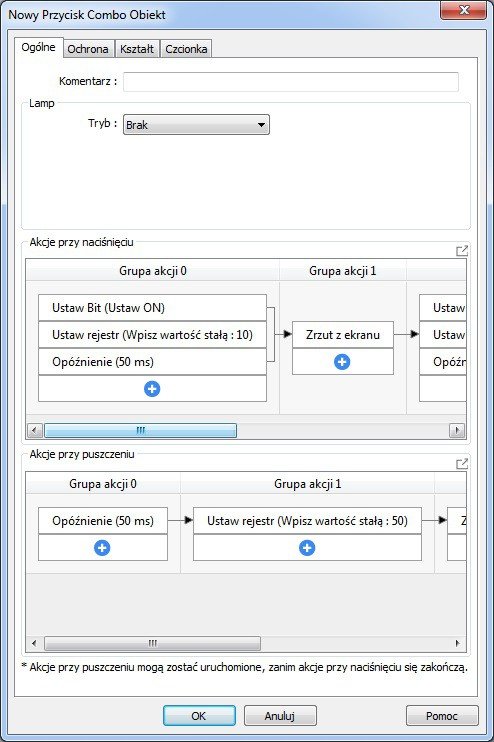Pop out the Akcje przy naciśnięciu panel
The height and width of the screenshot is (742, 494).
462,250
